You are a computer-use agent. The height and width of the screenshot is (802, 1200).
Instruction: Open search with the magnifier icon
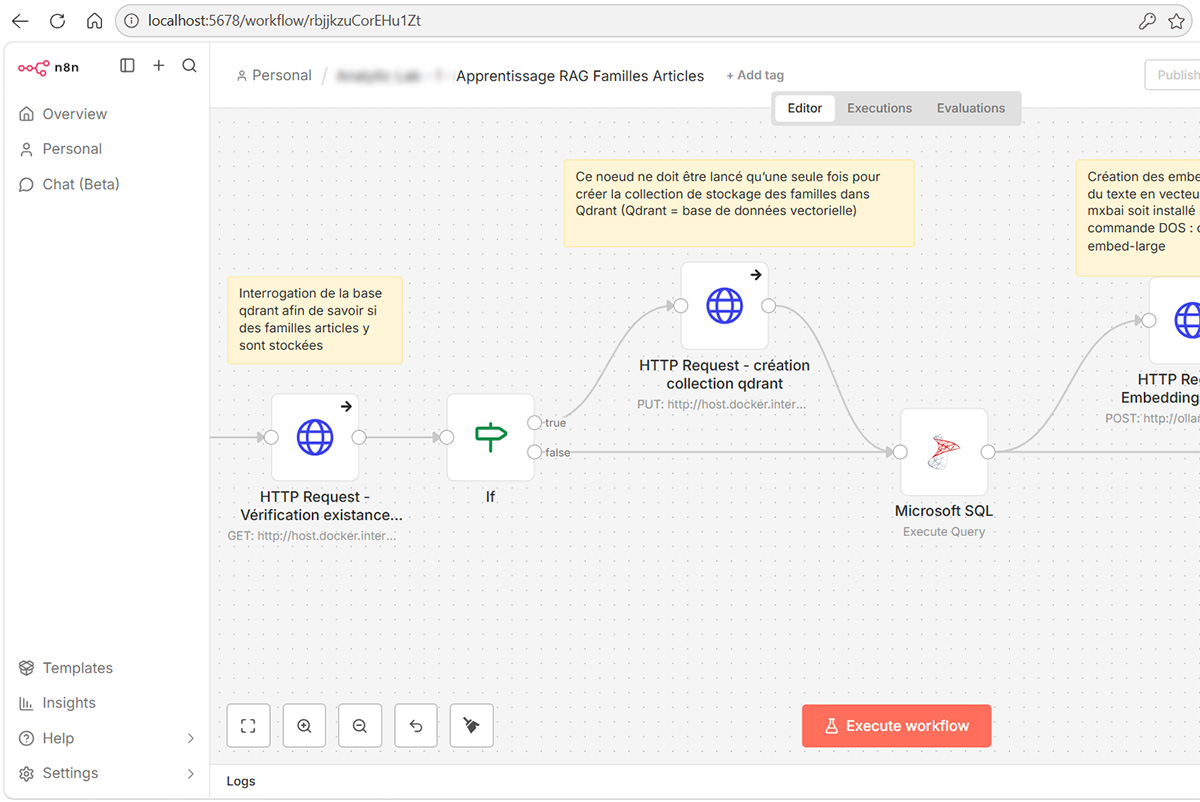point(189,66)
